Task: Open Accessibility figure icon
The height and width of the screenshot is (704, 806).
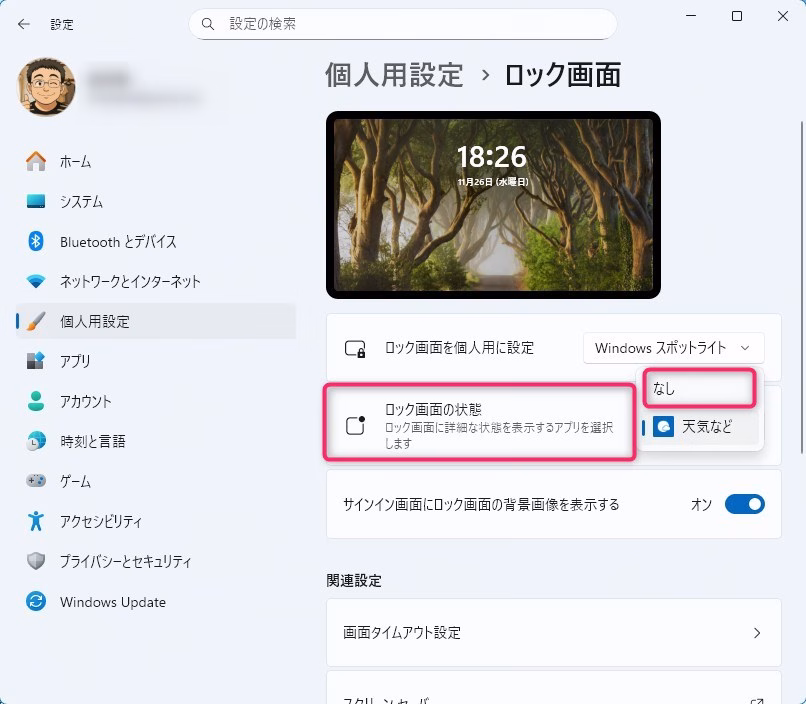Action: [36, 521]
